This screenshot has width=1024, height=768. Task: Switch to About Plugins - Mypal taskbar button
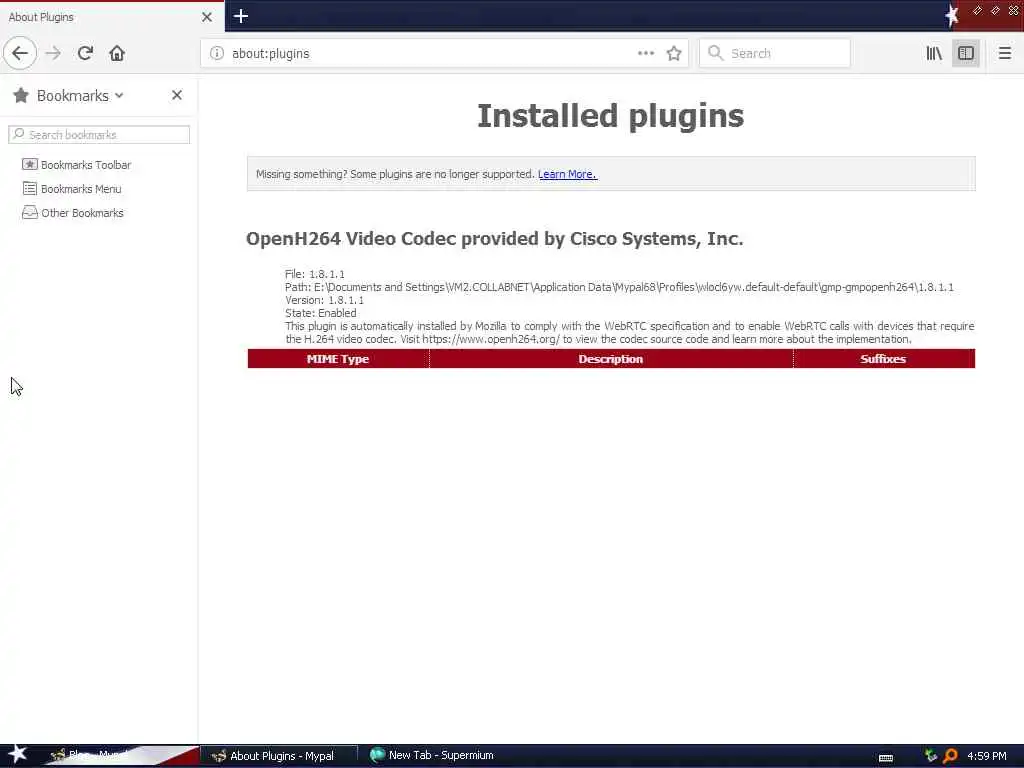pyautogui.click(x=279, y=756)
